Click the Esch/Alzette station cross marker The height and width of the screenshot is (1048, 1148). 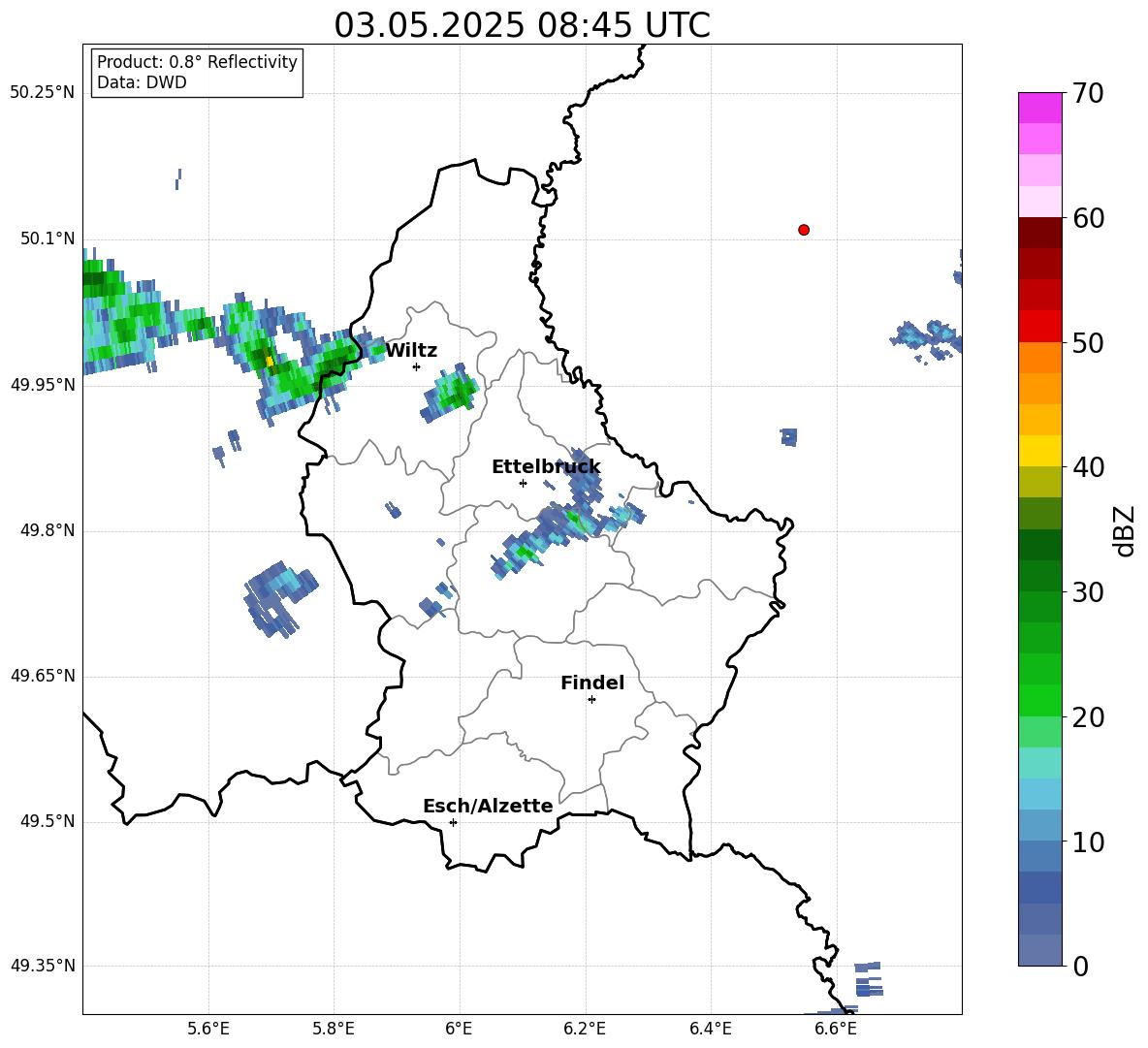(453, 822)
